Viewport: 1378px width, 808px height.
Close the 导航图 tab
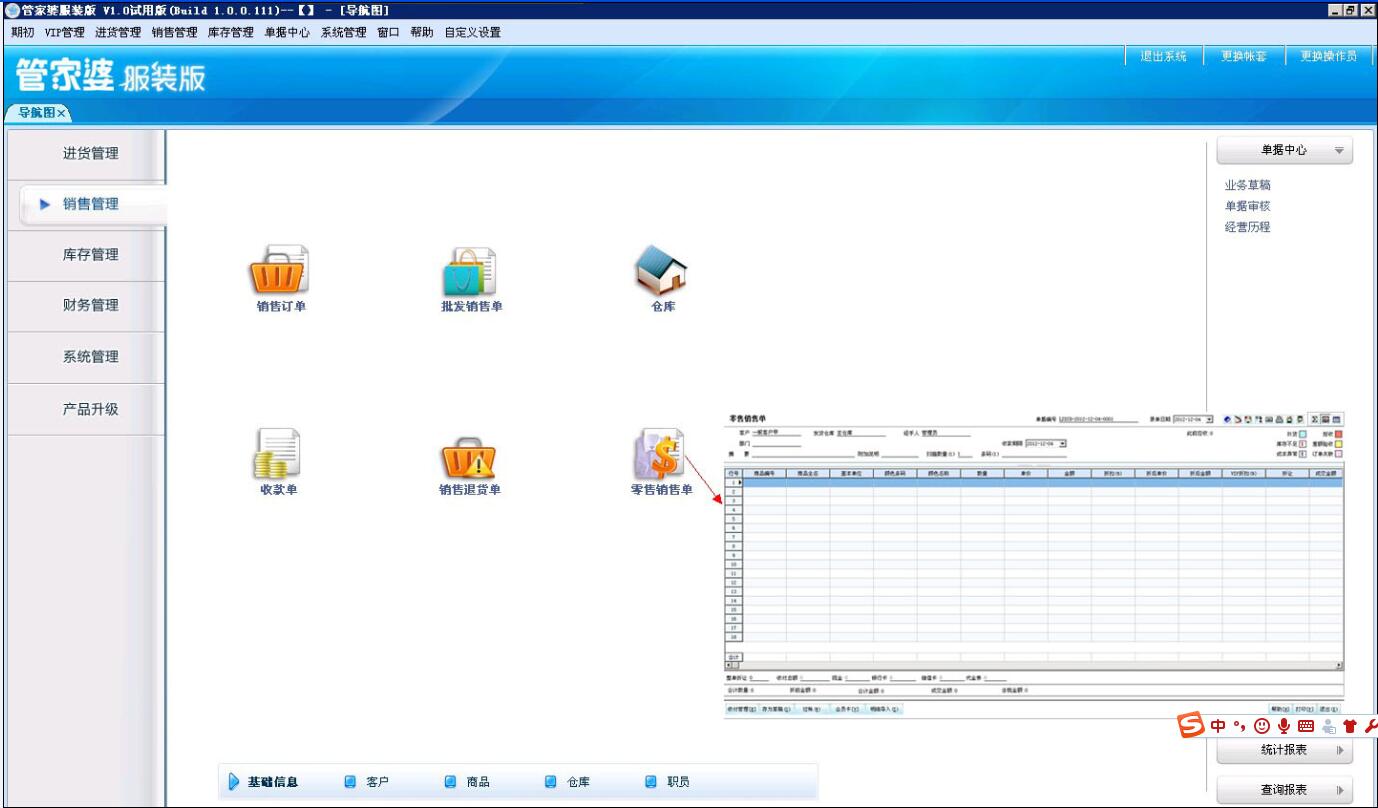click(62, 113)
